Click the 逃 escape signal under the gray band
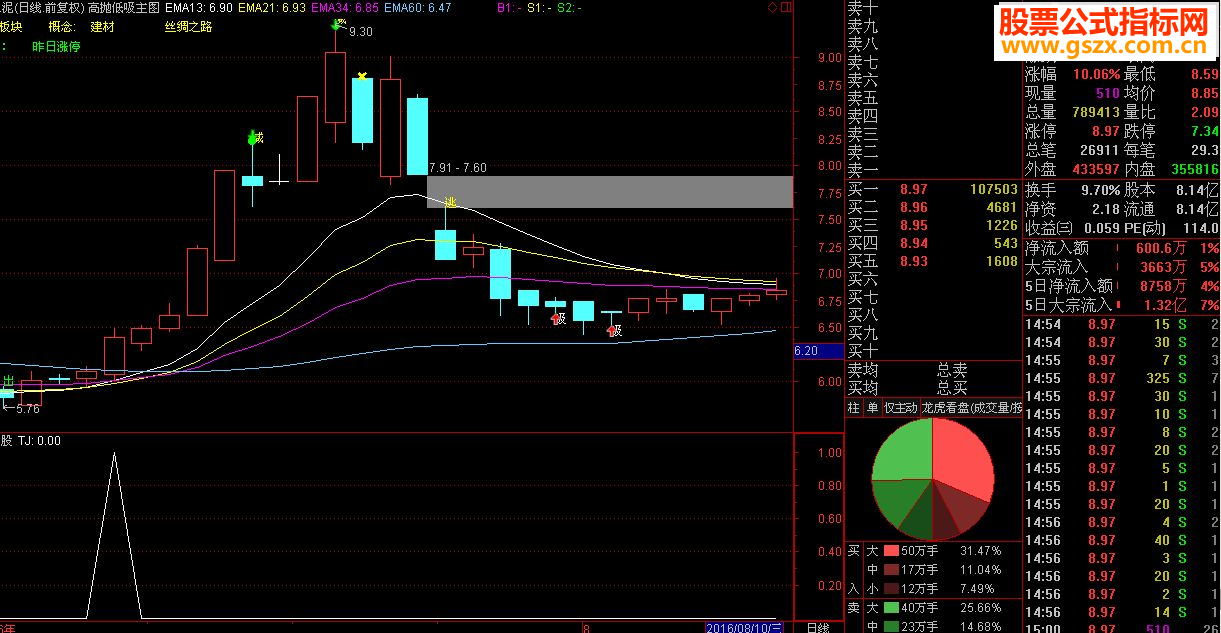This screenshot has height=633, width=1221. [x=450, y=203]
